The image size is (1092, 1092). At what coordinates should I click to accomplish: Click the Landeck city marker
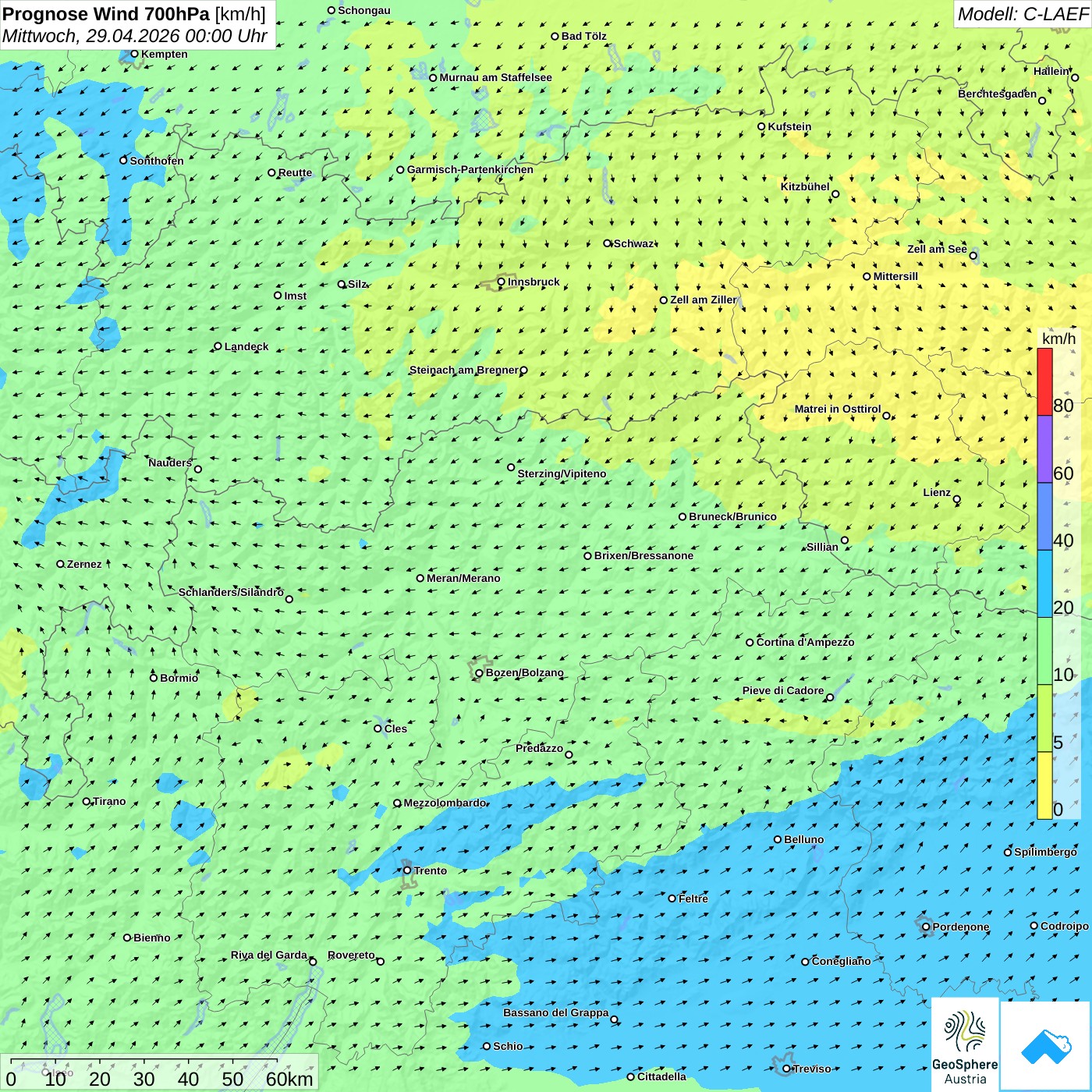tap(218, 346)
